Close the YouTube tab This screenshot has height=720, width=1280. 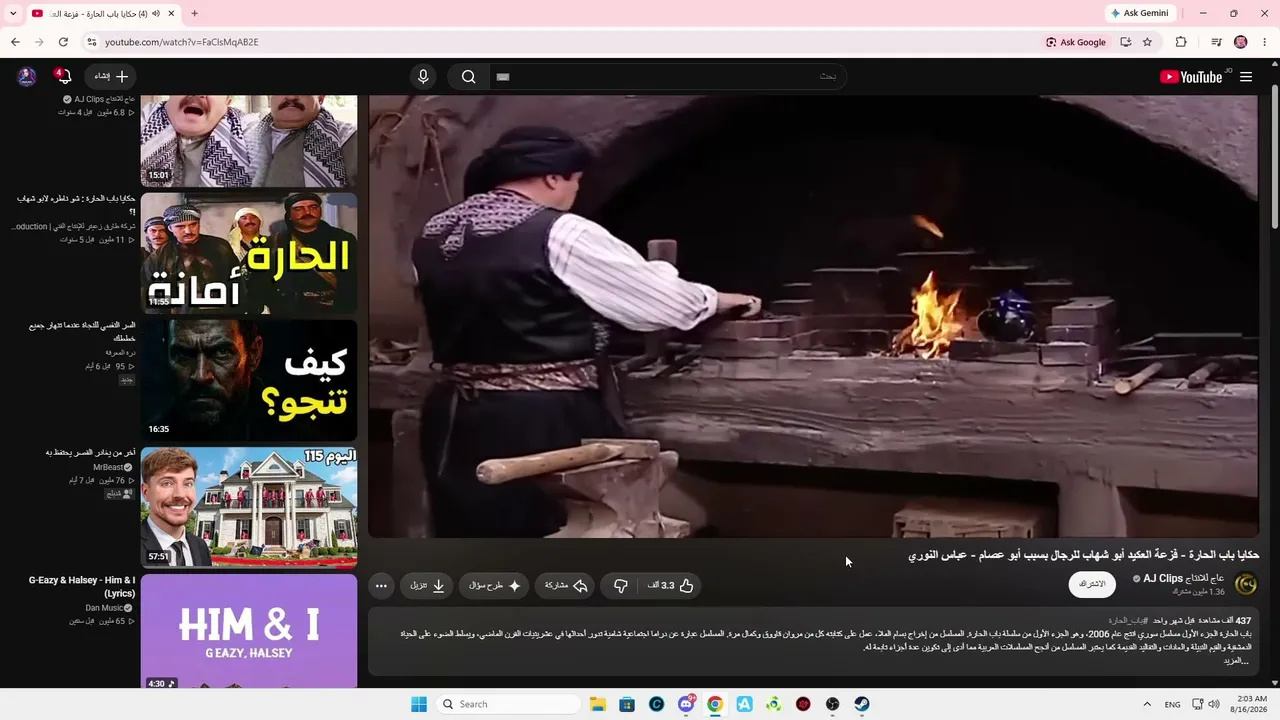click(x=171, y=13)
